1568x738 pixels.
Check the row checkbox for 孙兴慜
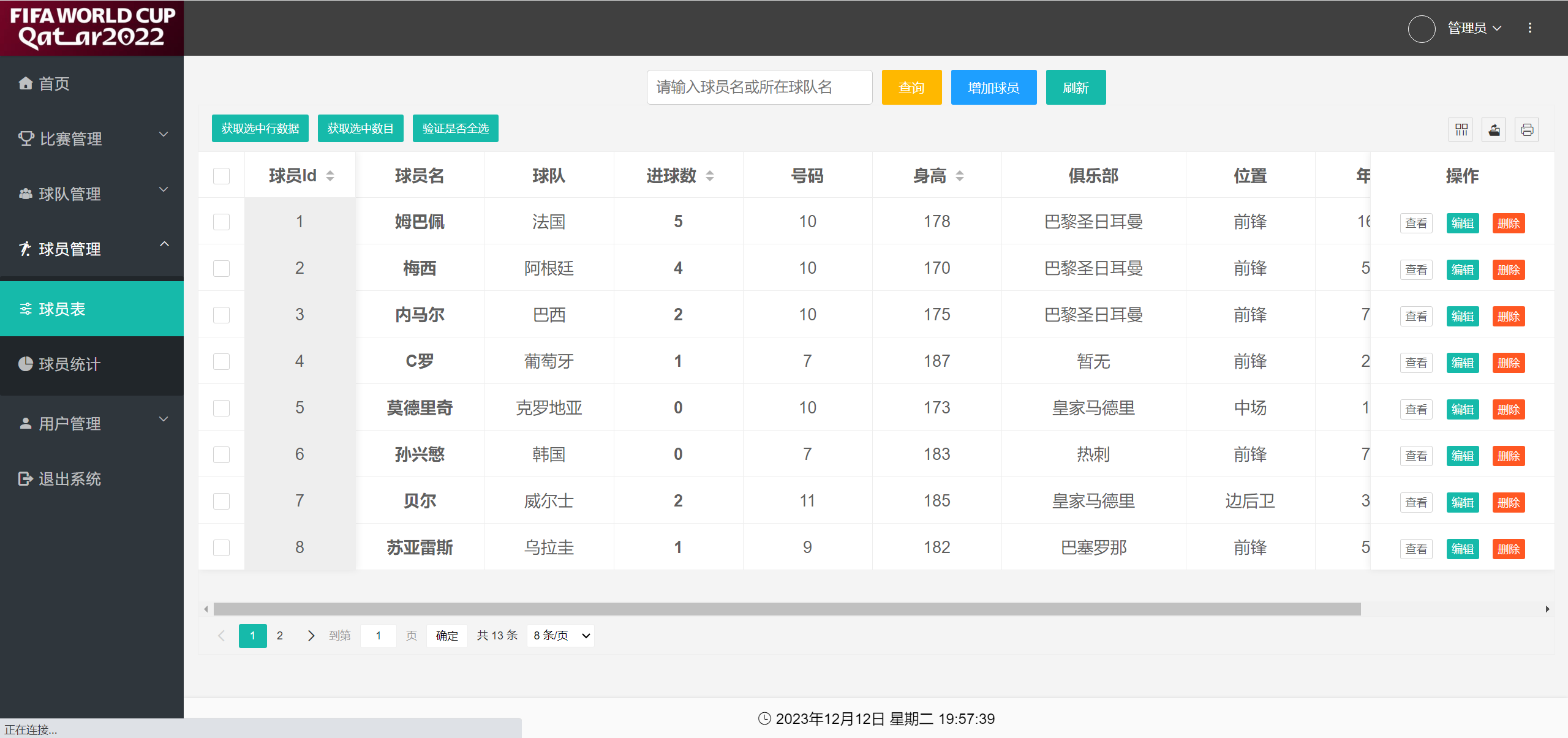[x=221, y=454]
